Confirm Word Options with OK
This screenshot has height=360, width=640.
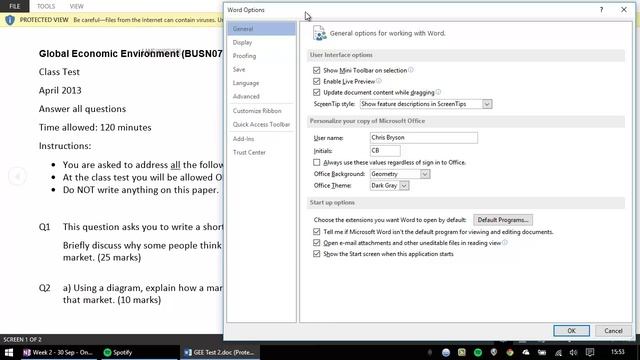tap(571, 331)
